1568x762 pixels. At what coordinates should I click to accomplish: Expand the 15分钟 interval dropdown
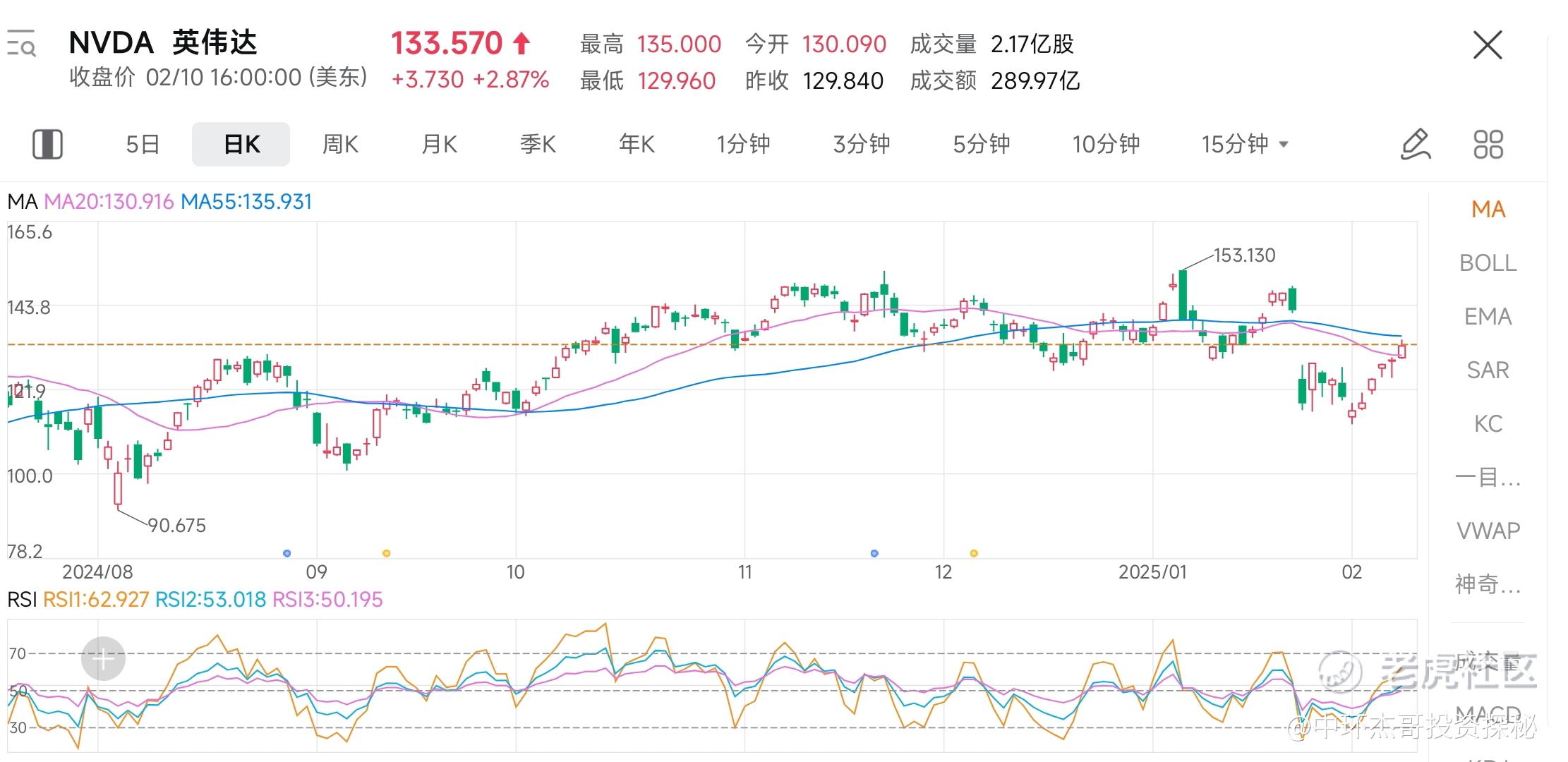pyautogui.click(x=1245, y=144)
